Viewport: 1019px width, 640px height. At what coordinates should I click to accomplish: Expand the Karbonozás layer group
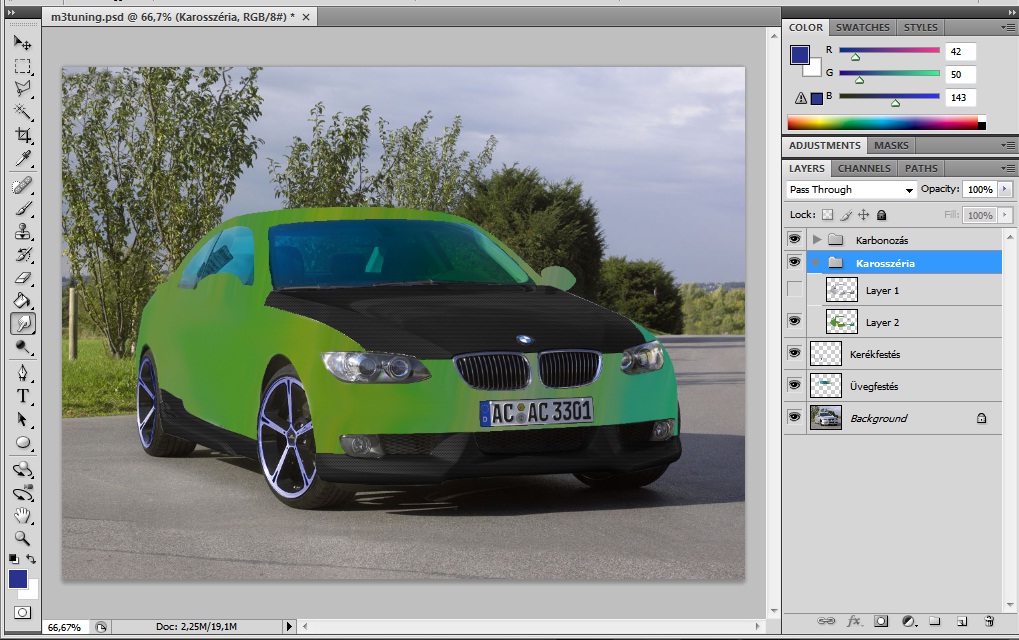817,240
